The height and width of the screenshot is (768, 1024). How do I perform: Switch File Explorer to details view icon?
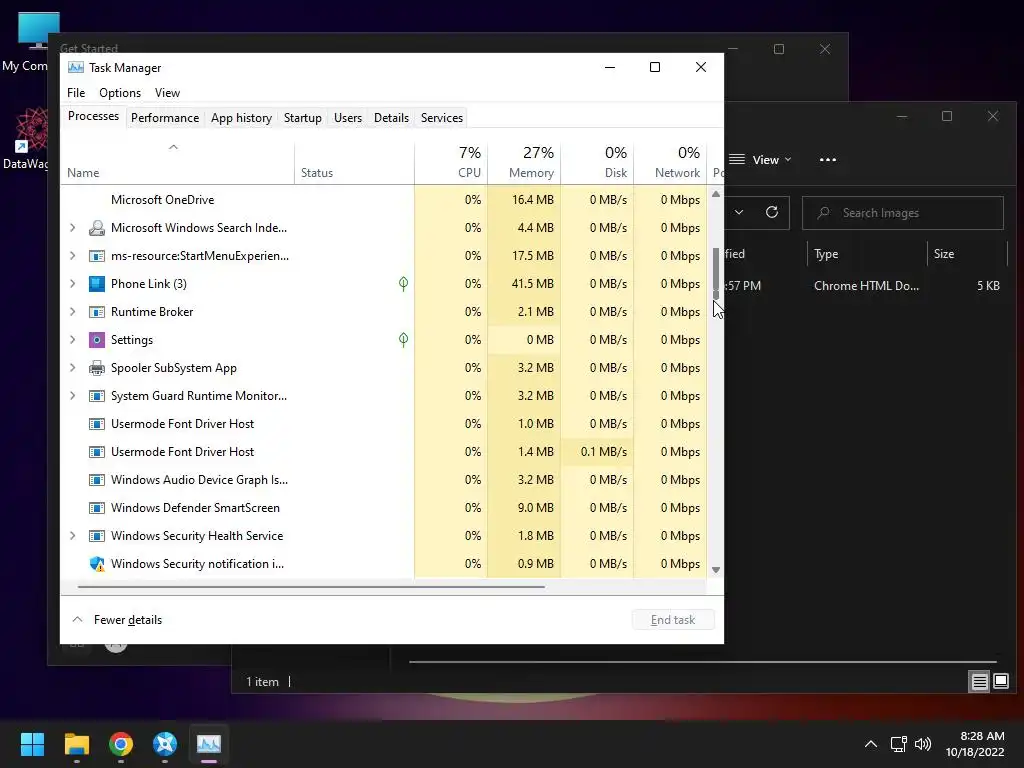pos(980,682)
